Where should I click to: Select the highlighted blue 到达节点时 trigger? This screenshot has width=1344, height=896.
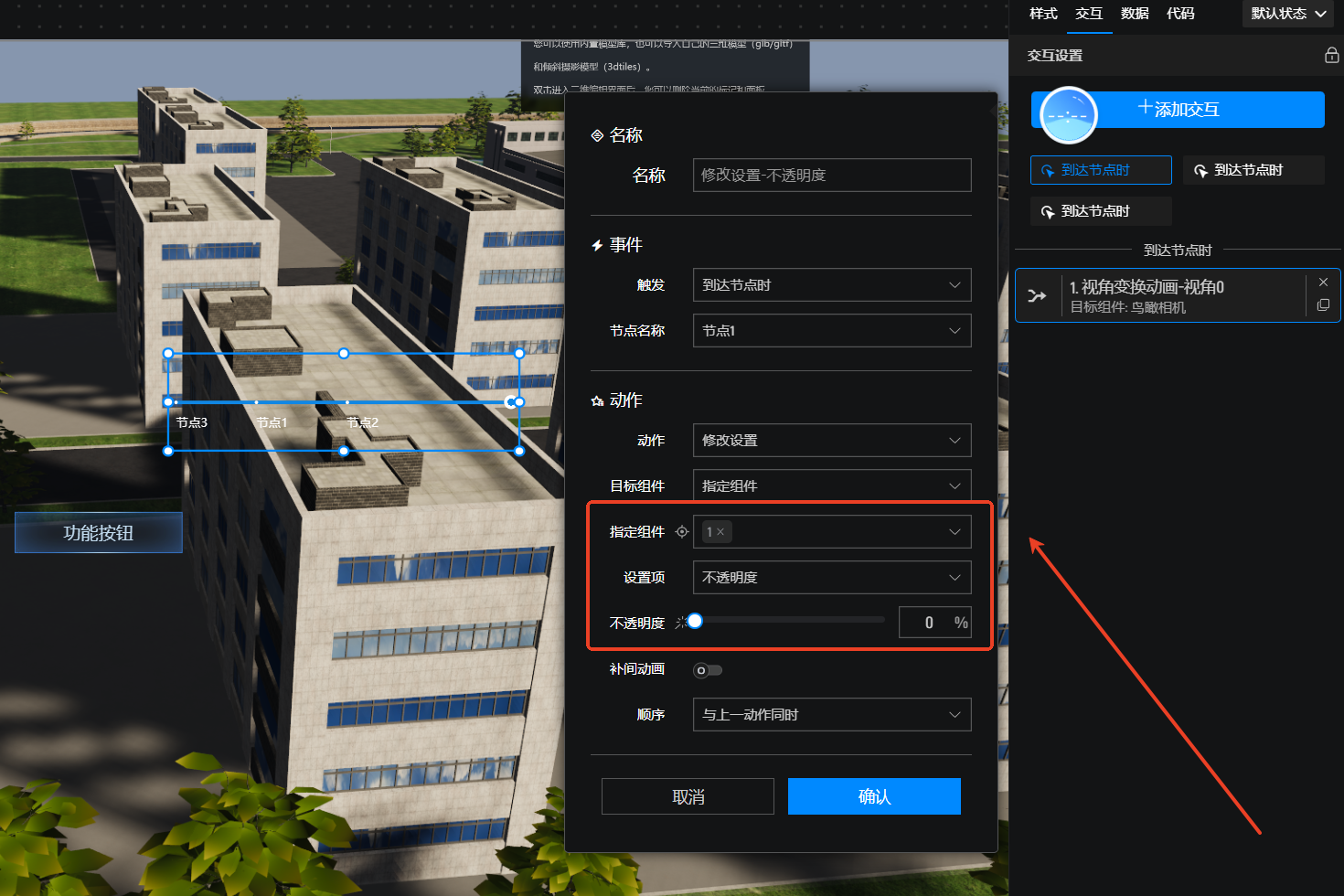tap(1101, 170)
